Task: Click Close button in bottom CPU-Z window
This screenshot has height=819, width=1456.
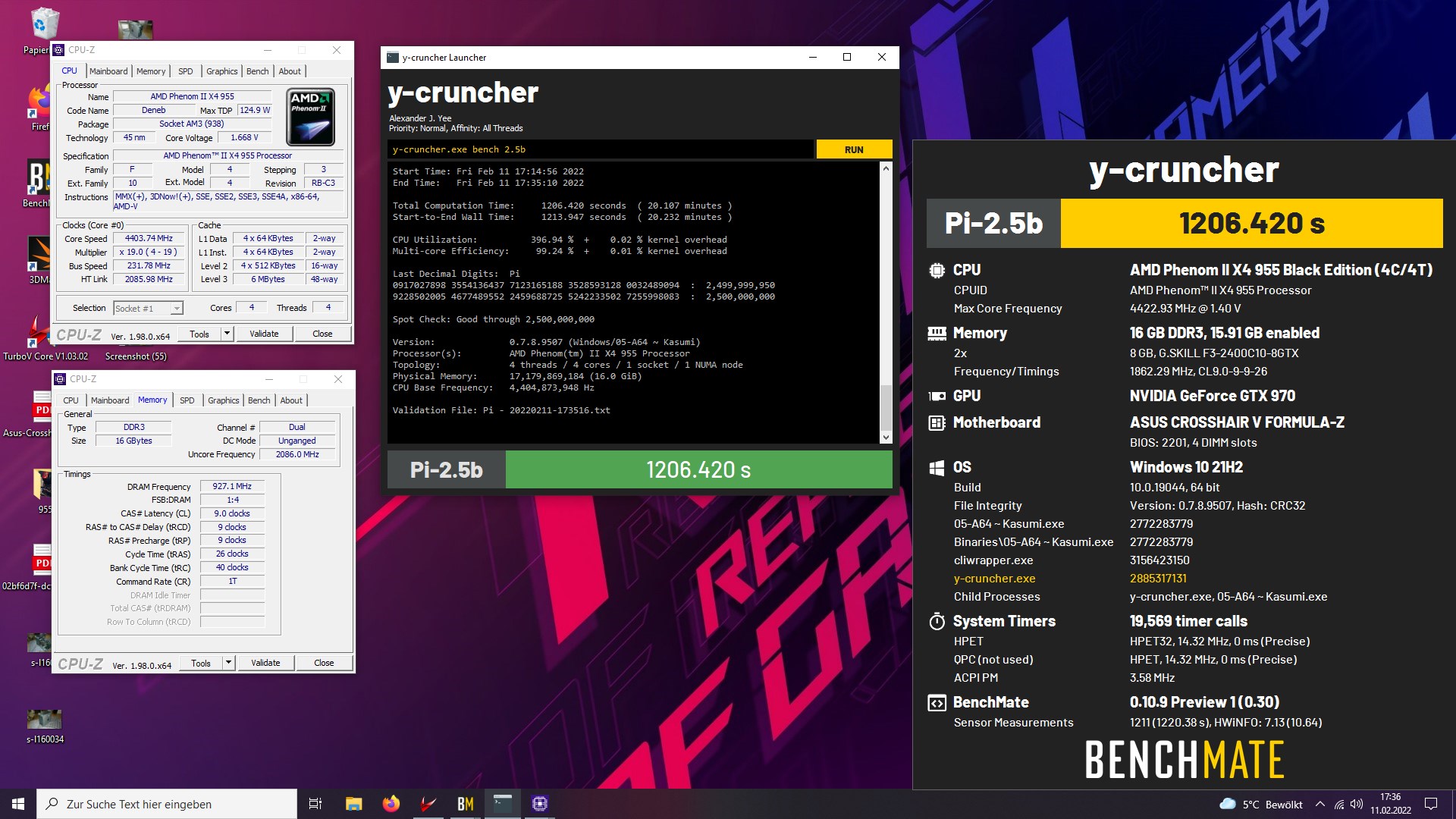Action: click(x=324, y=663)
